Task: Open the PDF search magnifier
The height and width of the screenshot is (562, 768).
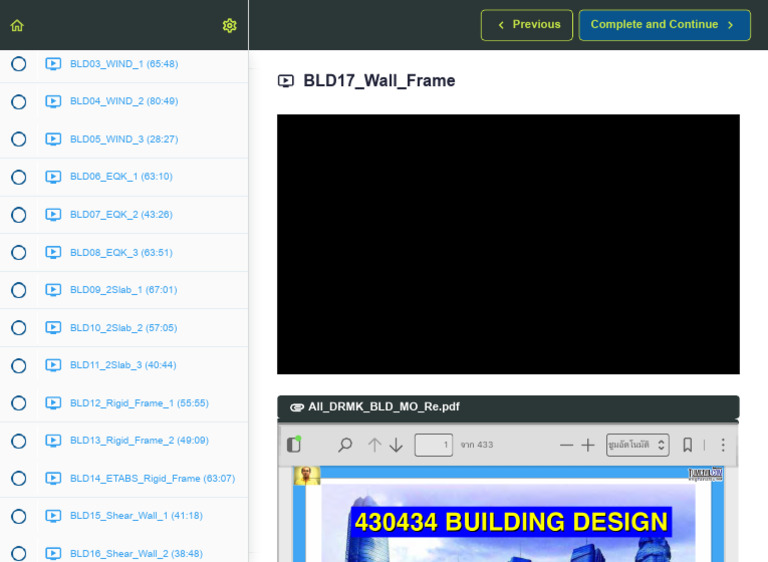Action: click(345, 445)
